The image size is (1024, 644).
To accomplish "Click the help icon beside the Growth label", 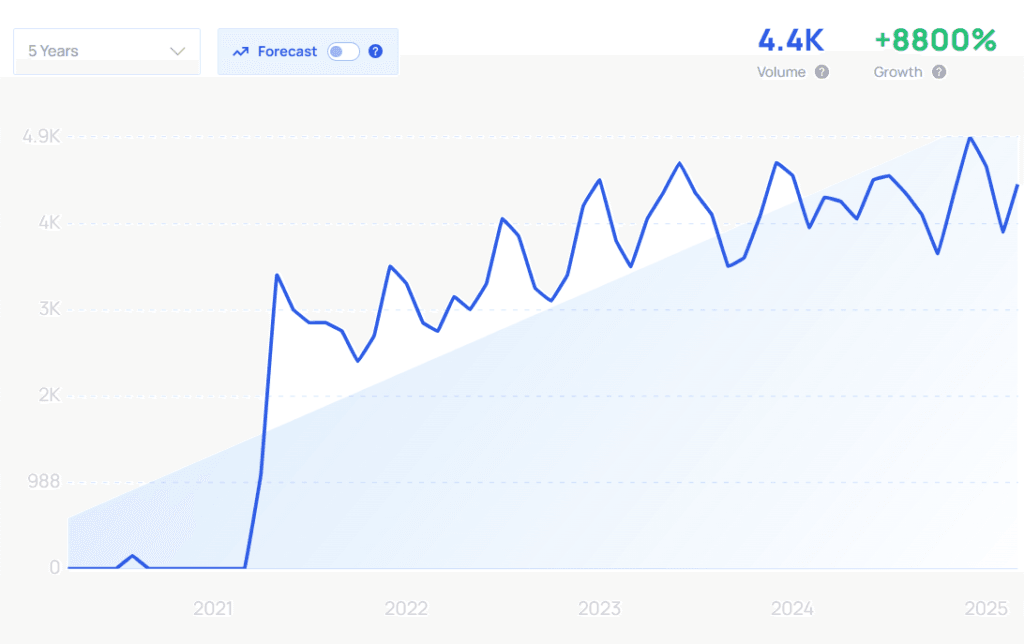I will pos(938,72).
